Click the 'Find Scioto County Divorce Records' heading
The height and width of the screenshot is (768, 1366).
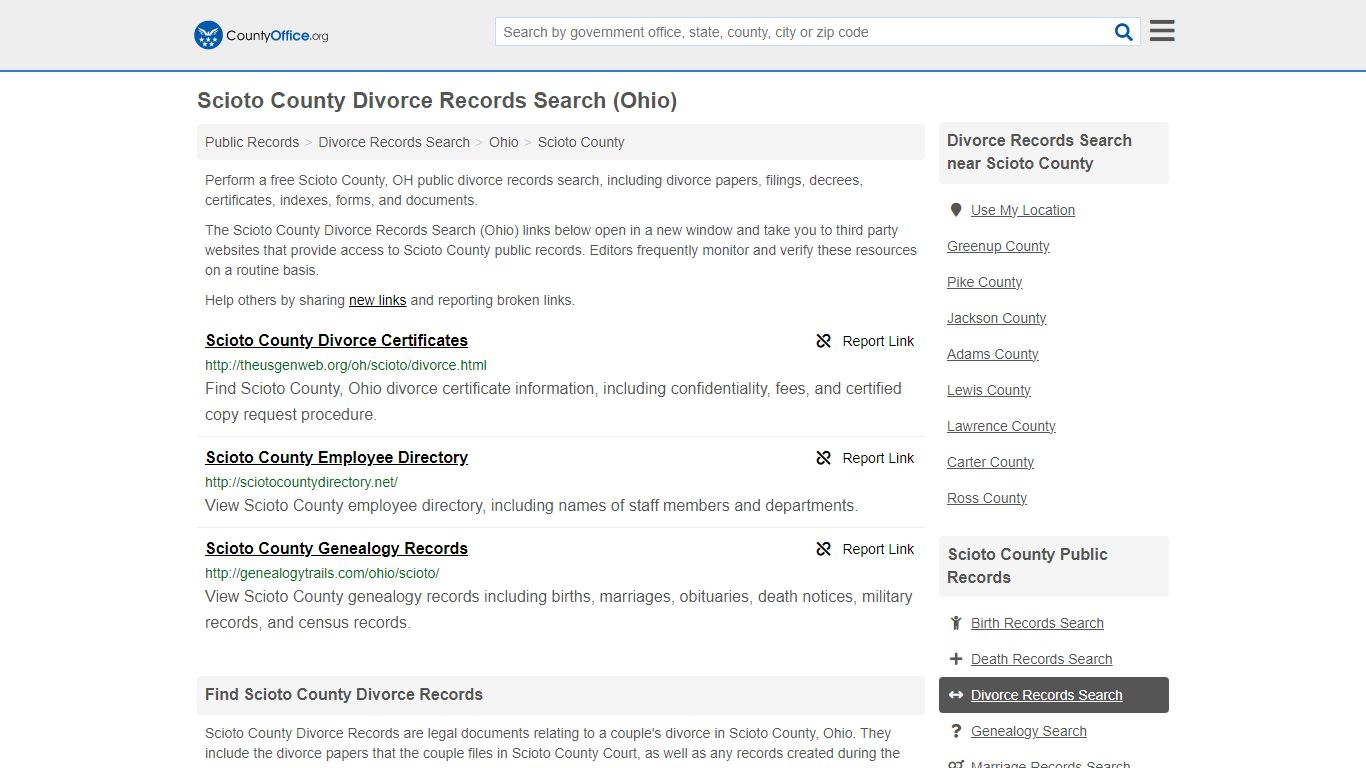point(344,694)
